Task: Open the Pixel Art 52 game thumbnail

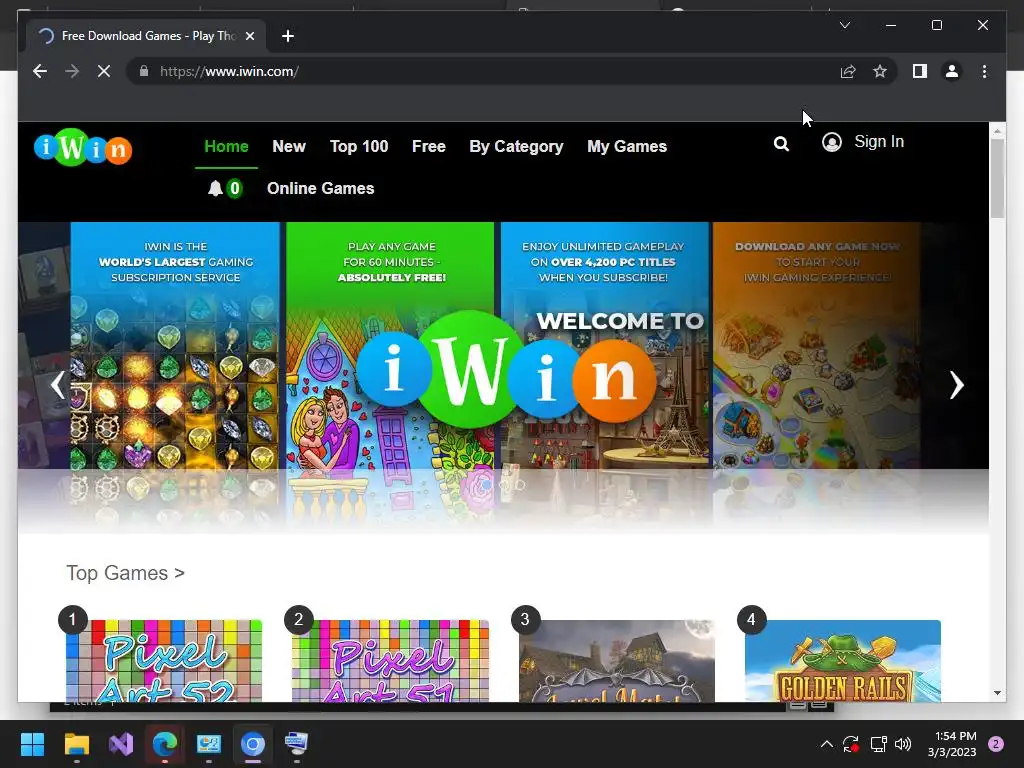Action: [164, 661]
